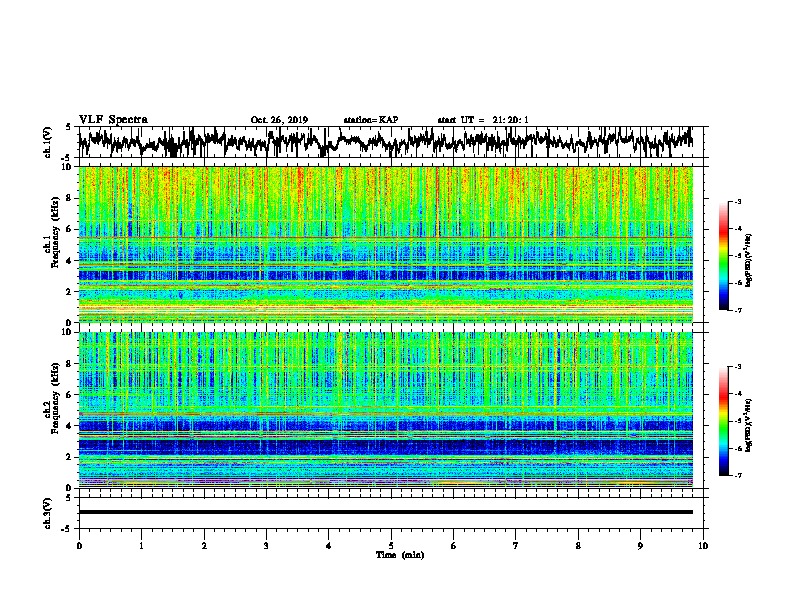The width and height of the screenshot is (792, 612).
Task: Click the "-3" tick on ch.2 colorbar
Action: tap(738, 367)
